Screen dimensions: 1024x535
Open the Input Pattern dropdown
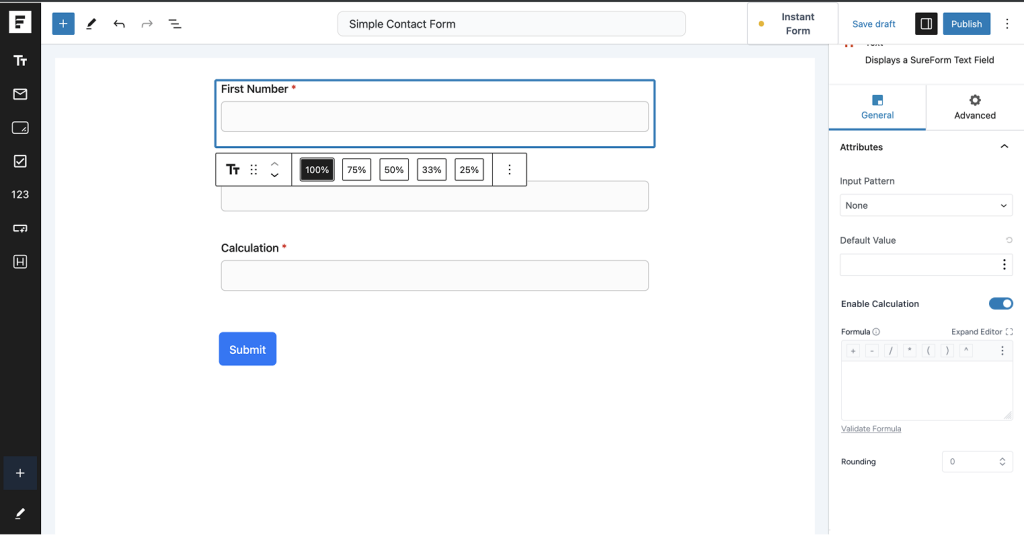click(x=926, y=206)
